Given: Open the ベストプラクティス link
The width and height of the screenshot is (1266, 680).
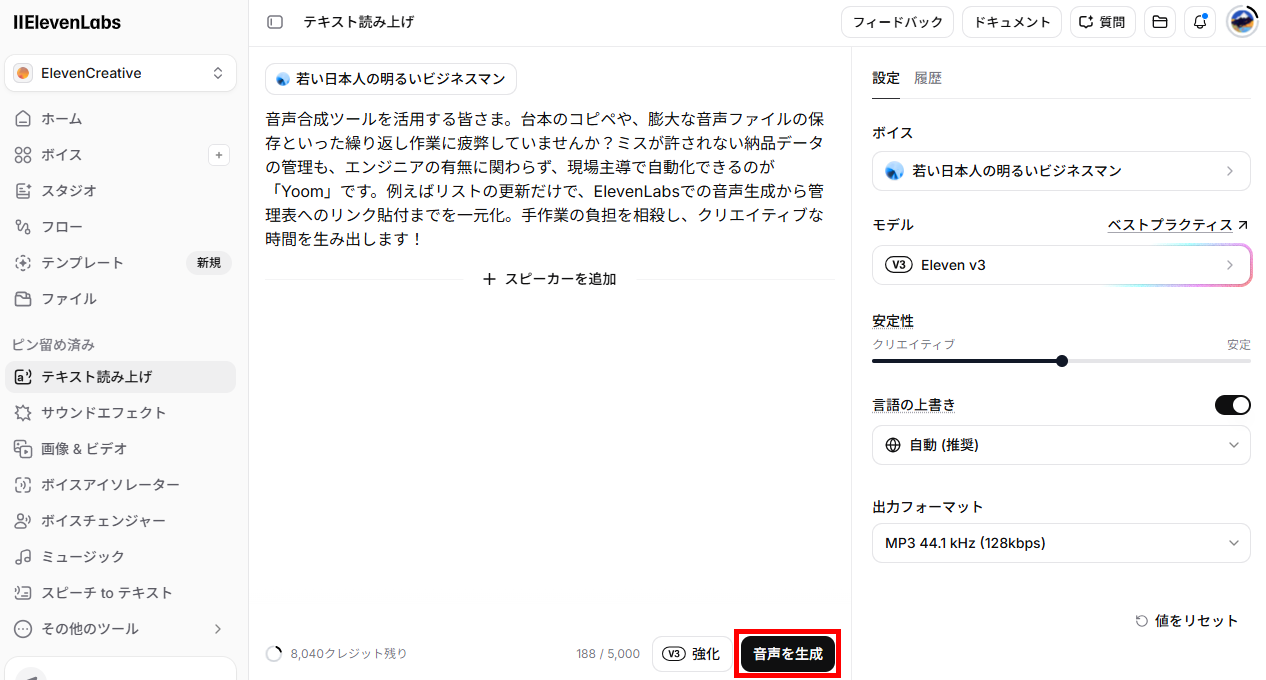Looking at the screenshot, I should tap(1178, 225).
